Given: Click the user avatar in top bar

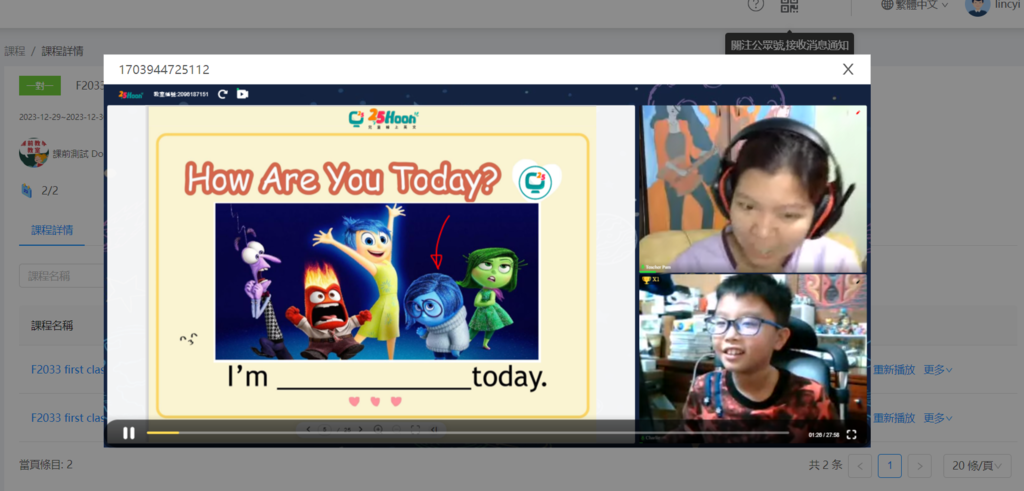Looking at the screenshot, I should (977, 7).
